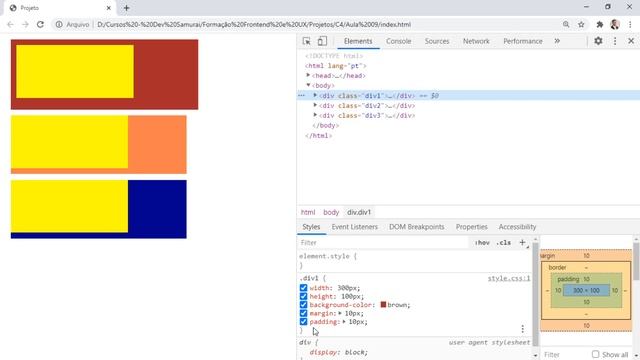Open the Accessibility subtab
This screenshot has width=640, height=360.
(517, 227)
